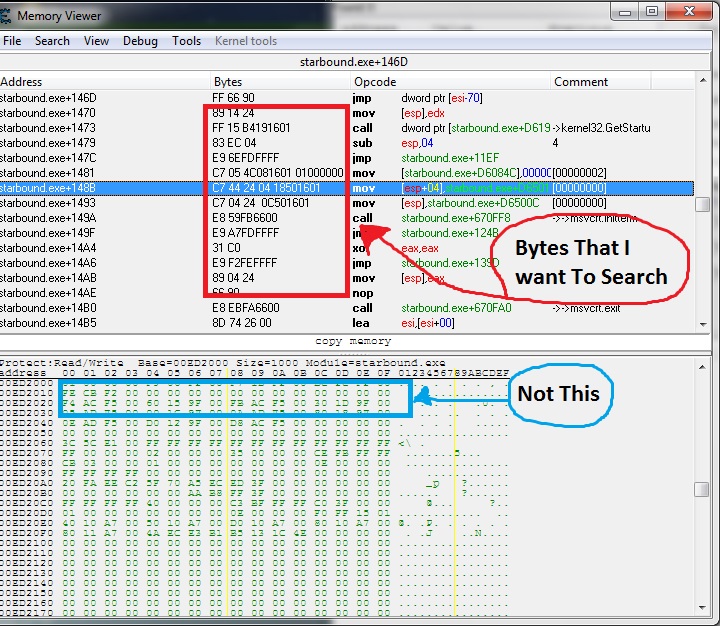Click the Address column header
Image resolution: width=720 pixels, height=626 pixels.
click(105, 82)
